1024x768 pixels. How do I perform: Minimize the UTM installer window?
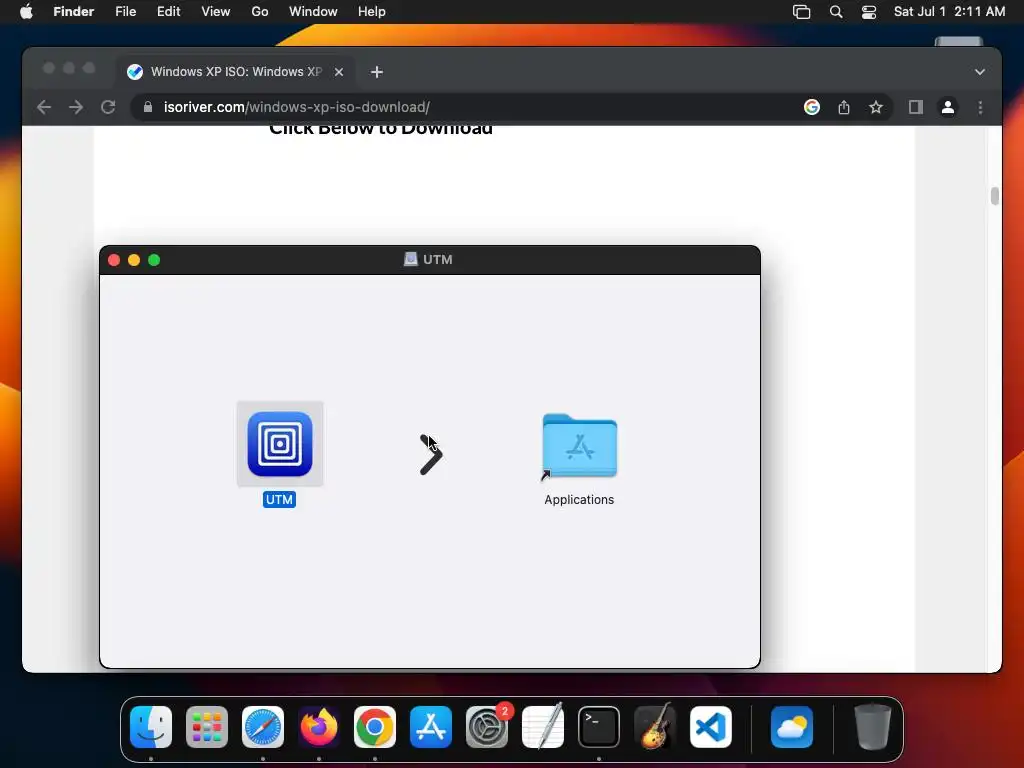[x=134, y=260]
